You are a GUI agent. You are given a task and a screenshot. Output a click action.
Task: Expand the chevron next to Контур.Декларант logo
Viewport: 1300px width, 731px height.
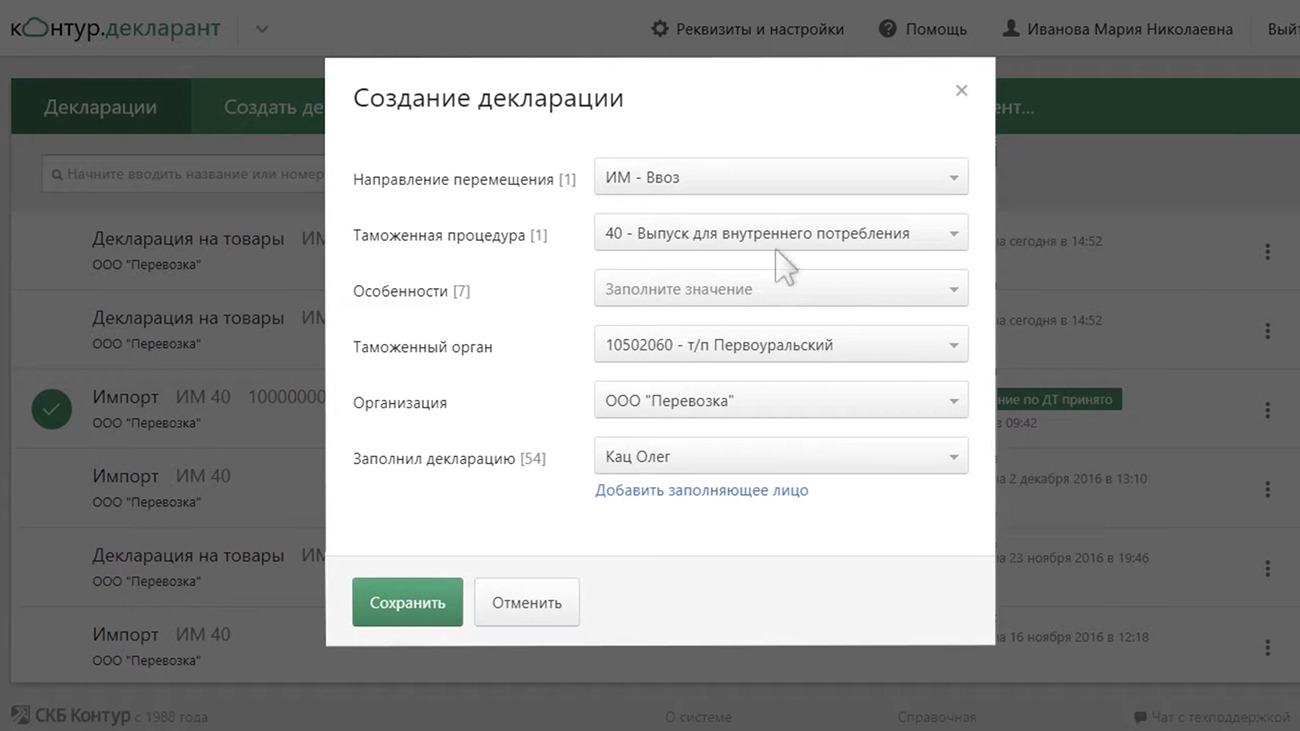pyautogui.click(x=262, y=29)
